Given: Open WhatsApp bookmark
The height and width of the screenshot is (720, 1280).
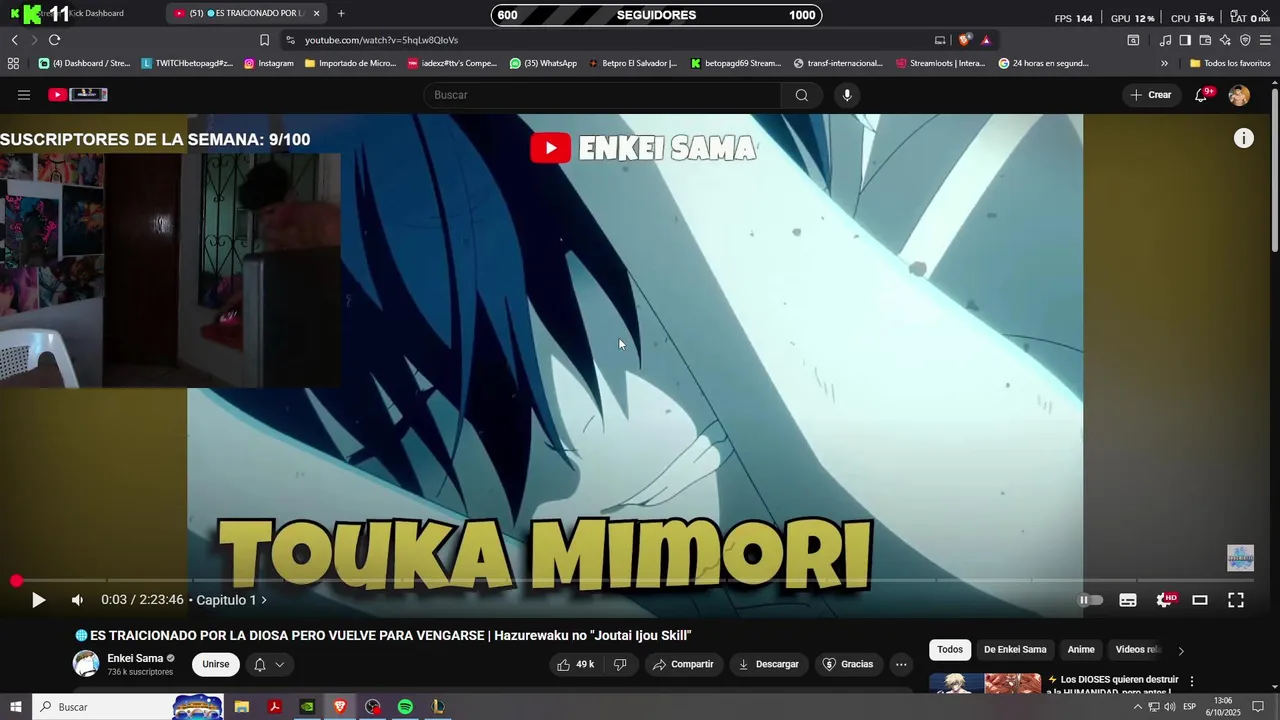Looking at the screenshot, I should [543, 63].
